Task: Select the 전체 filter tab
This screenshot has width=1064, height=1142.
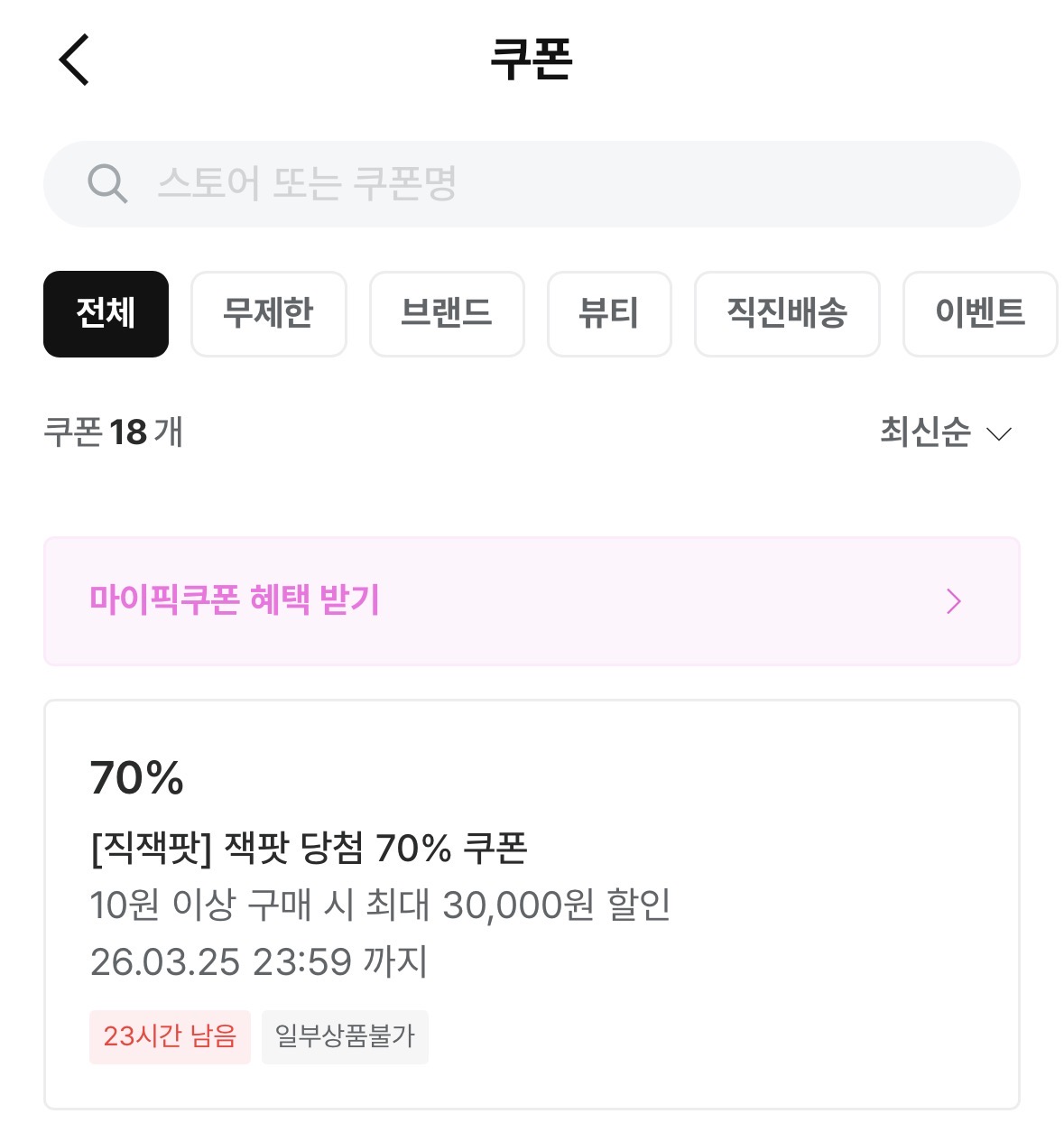Action: tap(106, 314)
